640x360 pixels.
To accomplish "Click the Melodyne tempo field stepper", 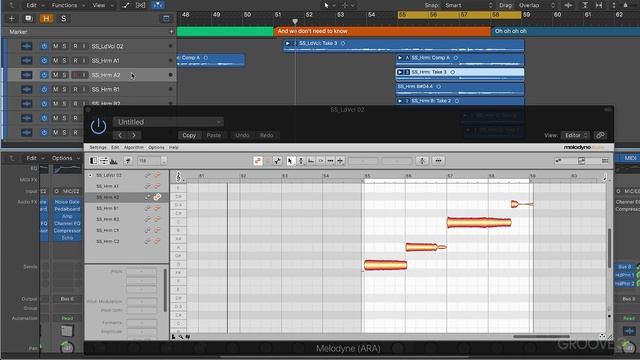I will click(164, 161).
